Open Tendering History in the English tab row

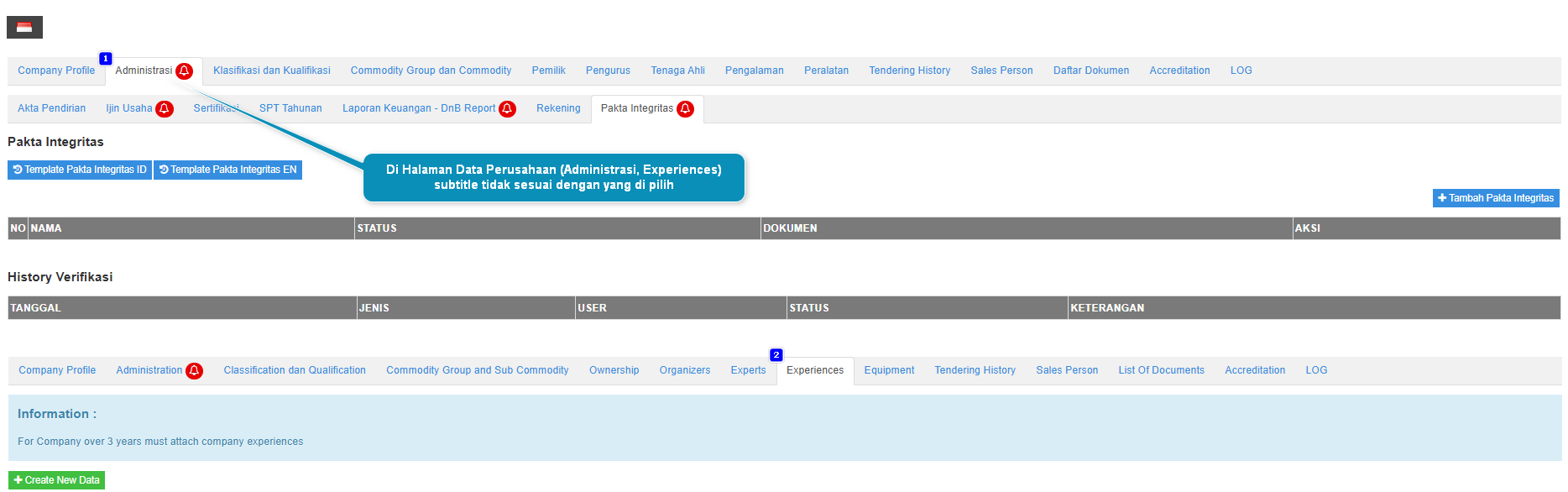pos(975,370)
